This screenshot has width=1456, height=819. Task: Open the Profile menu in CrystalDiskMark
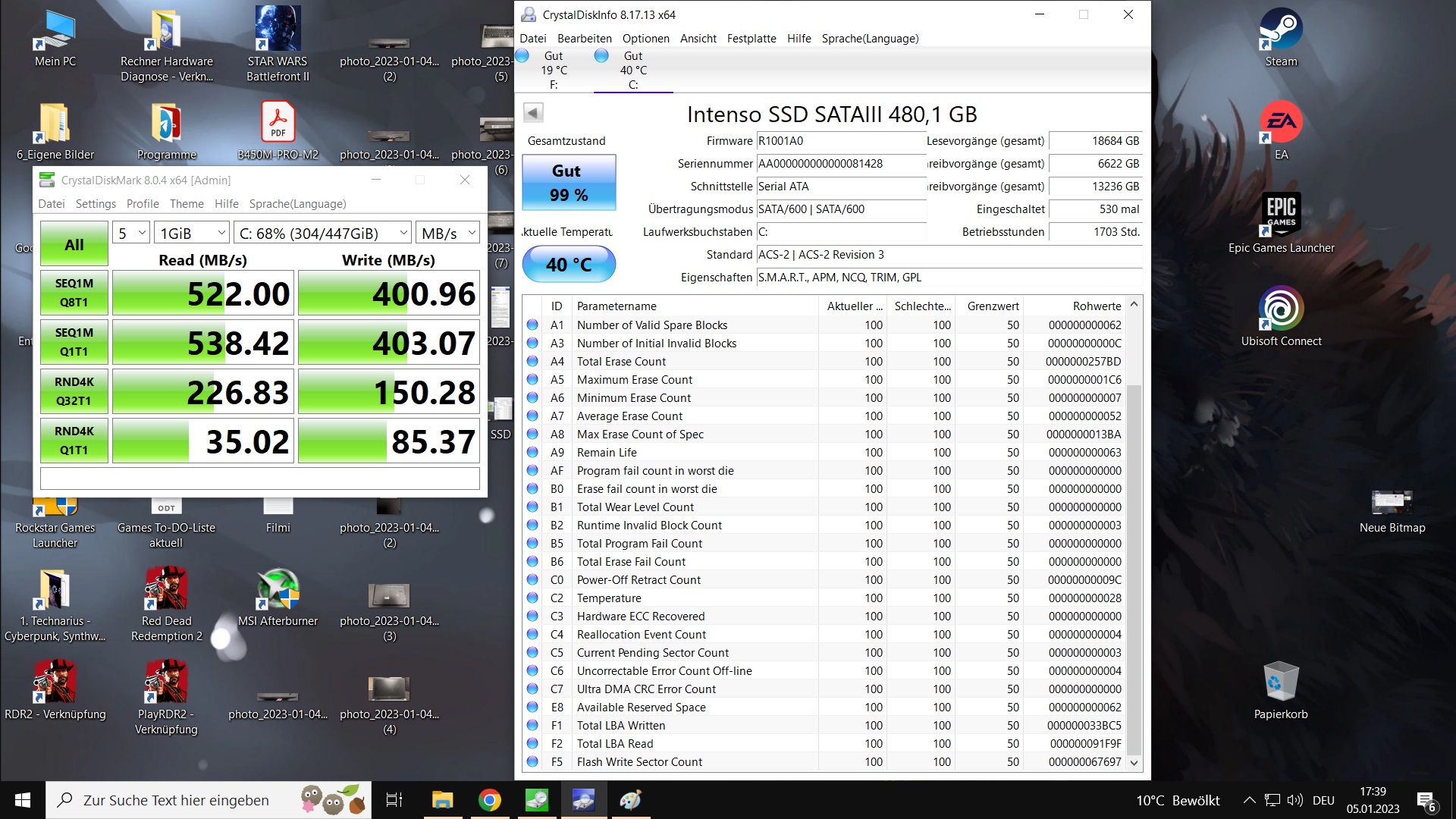click(x=143, y=204)
